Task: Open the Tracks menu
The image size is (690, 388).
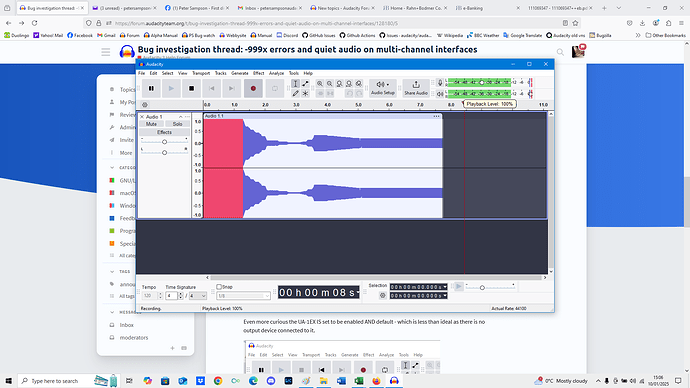Action: coord(220,73)
